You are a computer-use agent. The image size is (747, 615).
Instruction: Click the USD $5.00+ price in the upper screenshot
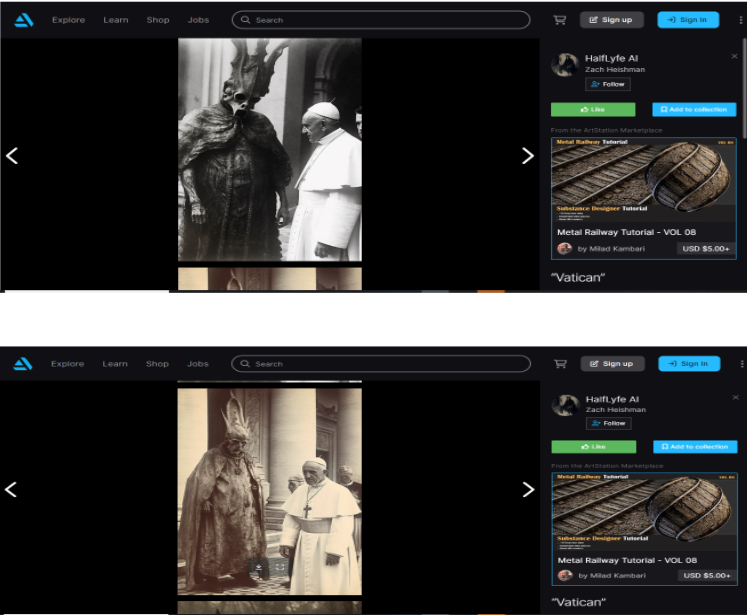pos(706,249)
